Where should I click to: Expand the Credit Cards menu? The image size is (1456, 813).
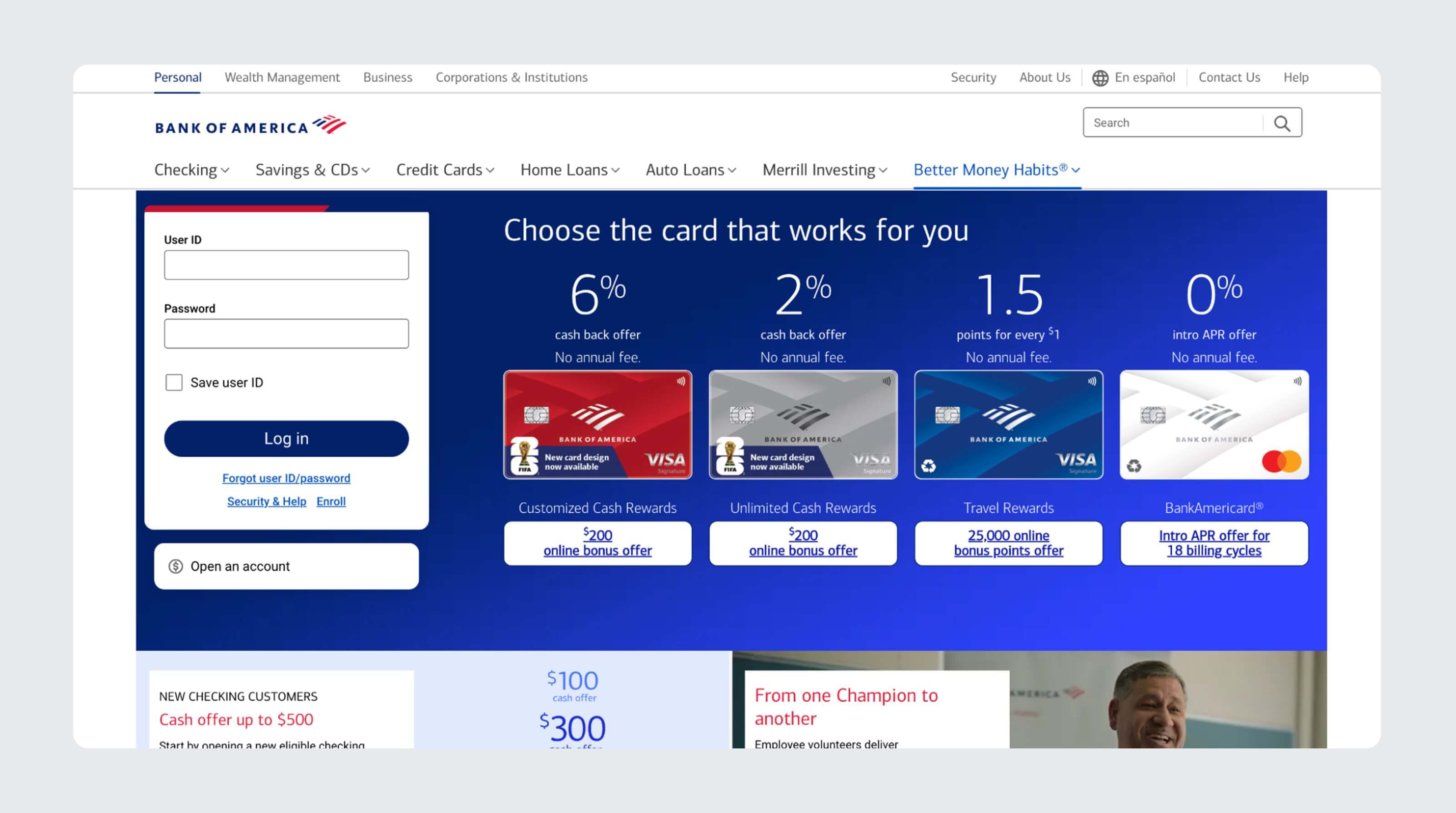(x=444, y=170)
